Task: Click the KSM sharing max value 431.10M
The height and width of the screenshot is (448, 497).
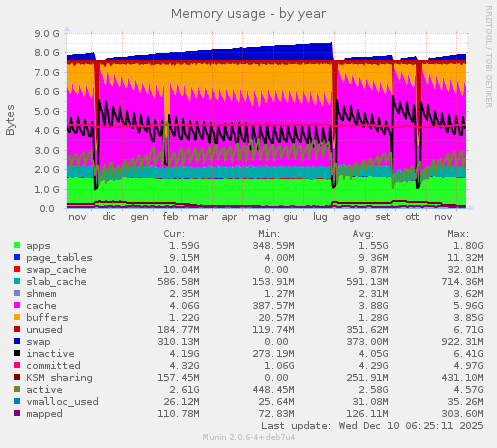Action: coord(462,378)
